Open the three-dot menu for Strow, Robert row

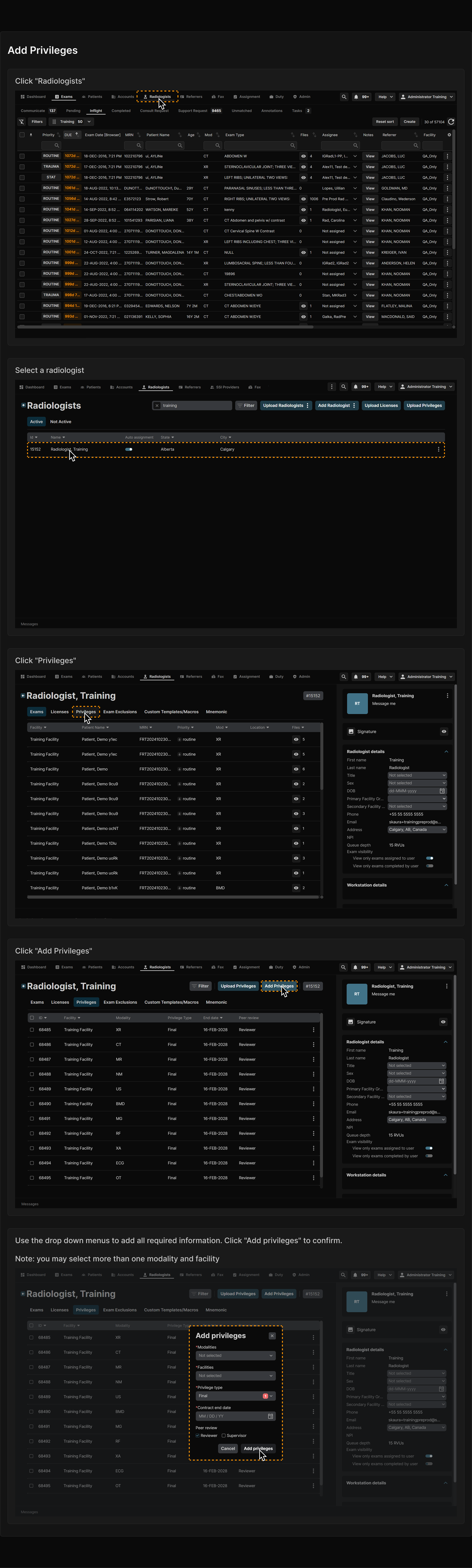click(x=448, y=199)
